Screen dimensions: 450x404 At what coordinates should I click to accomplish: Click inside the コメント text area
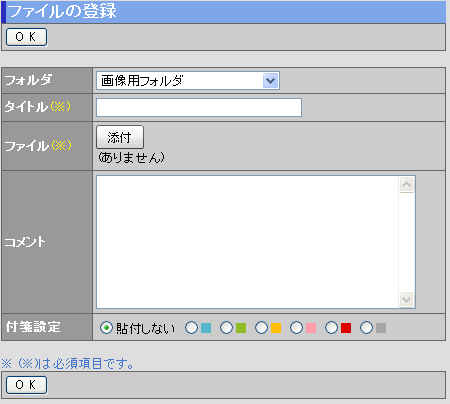(x=247, y=242)
